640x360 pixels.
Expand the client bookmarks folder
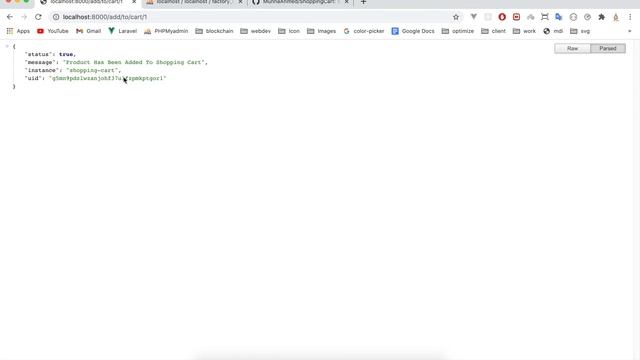(493, 31)
